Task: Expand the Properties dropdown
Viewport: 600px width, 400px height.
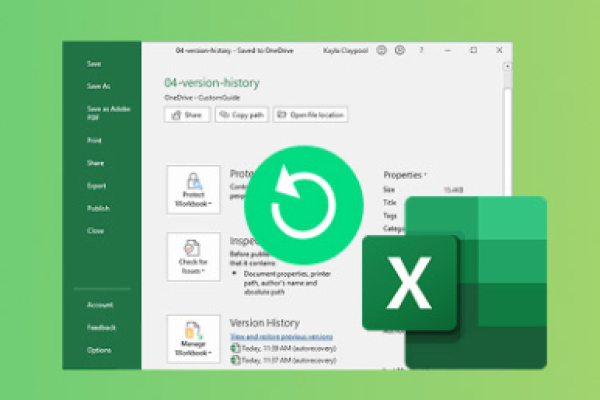Action: (x=405, y=175)
